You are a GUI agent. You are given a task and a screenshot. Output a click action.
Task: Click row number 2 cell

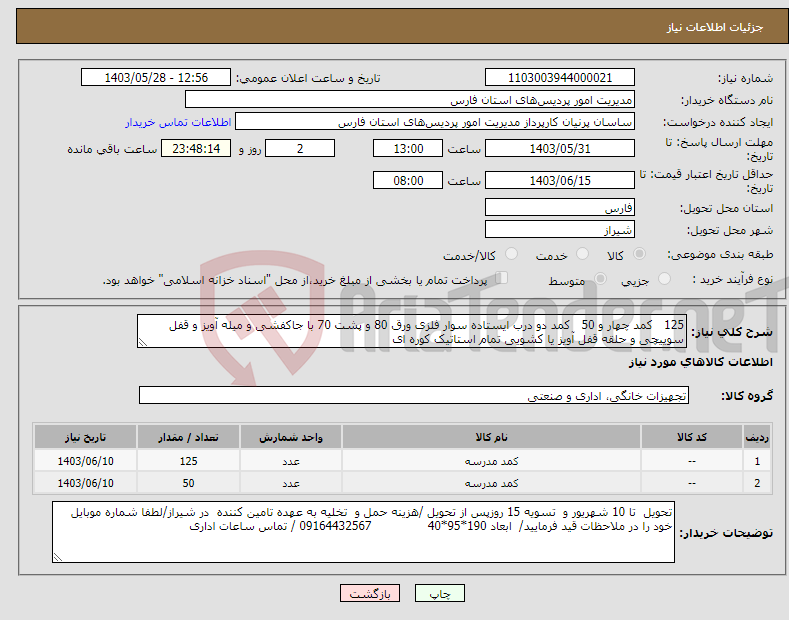(x=757, y=483)
